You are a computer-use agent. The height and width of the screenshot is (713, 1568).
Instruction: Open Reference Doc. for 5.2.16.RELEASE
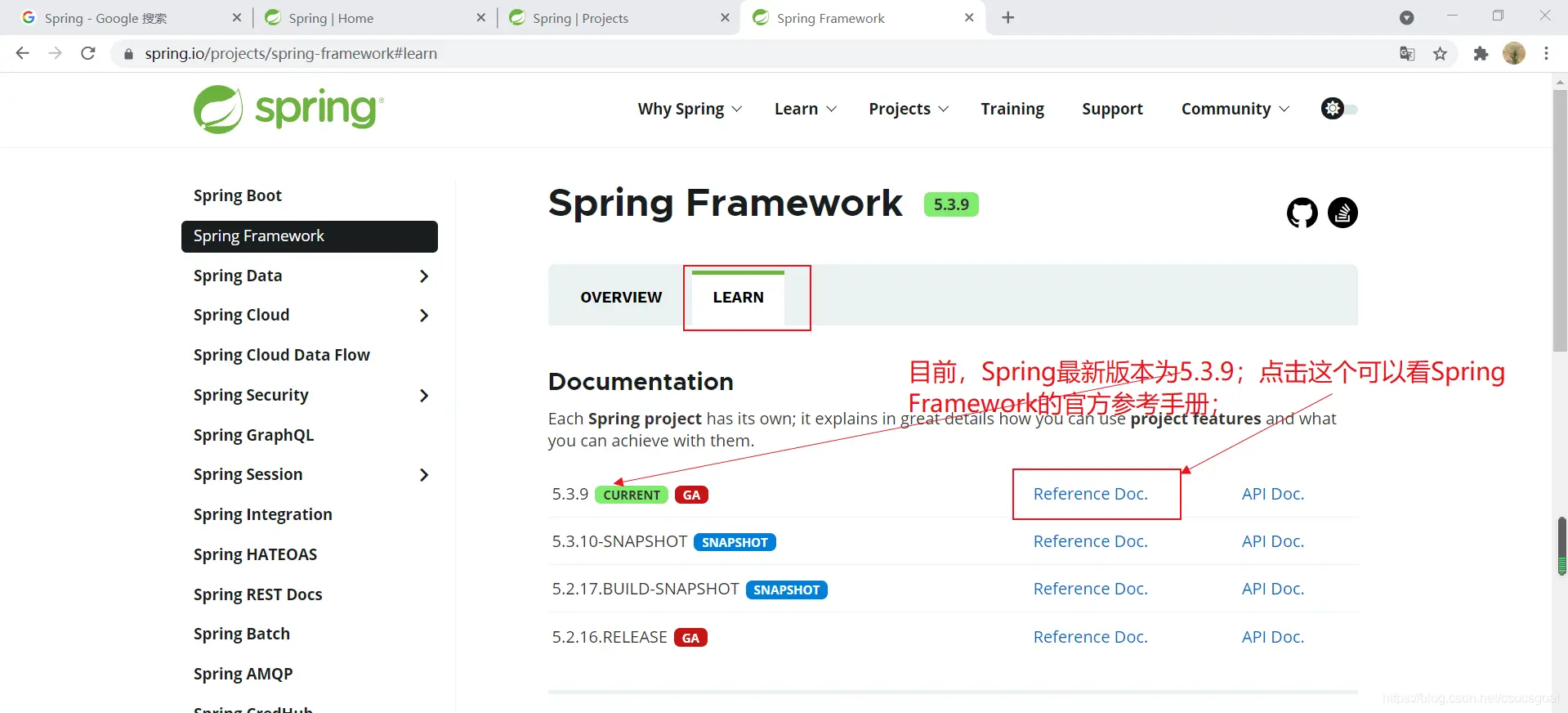tap(1090, 637)
